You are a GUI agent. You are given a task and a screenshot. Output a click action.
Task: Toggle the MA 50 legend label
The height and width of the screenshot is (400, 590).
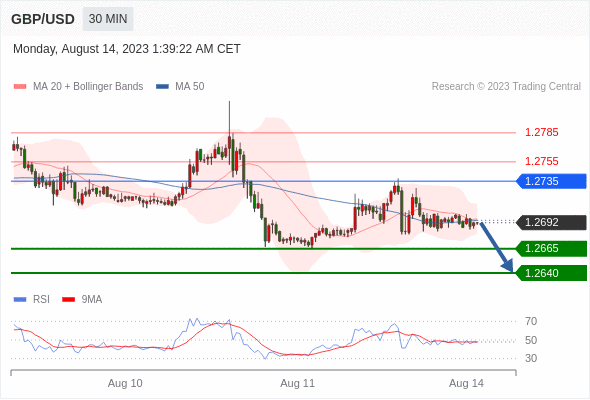(x=190, y=87)
